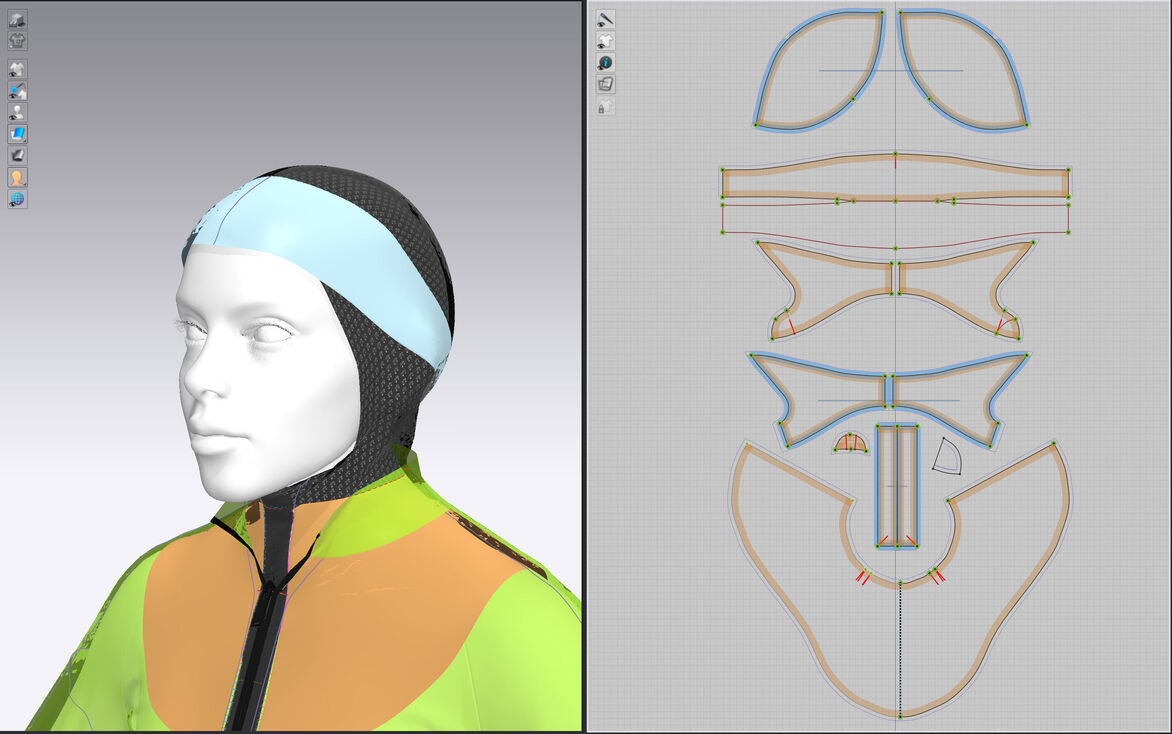Toggle the 3D seamline visibility icon with blue dot
Image resolution: width=1172 pixels, height=734 pixels.
point(18,91)
